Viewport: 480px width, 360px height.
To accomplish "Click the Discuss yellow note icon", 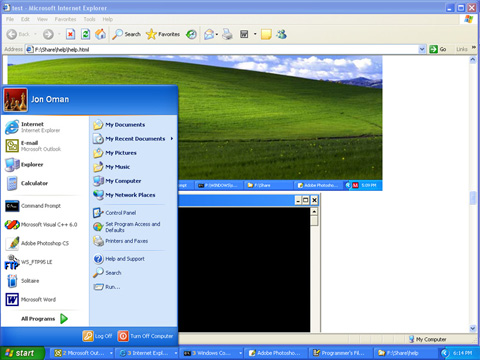I will (x=266, y=34).
